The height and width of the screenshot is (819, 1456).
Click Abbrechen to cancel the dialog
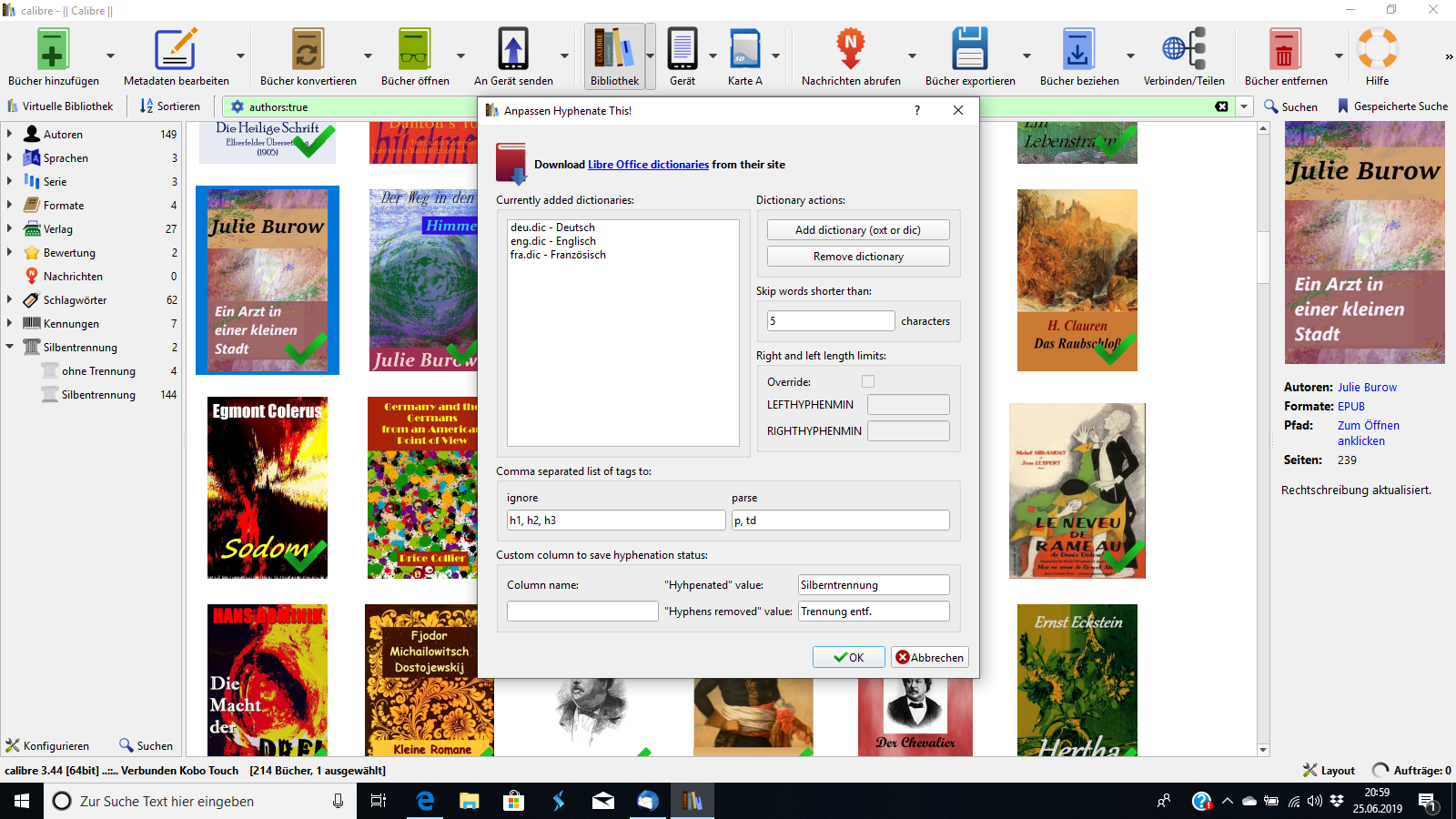click(929, 657)
